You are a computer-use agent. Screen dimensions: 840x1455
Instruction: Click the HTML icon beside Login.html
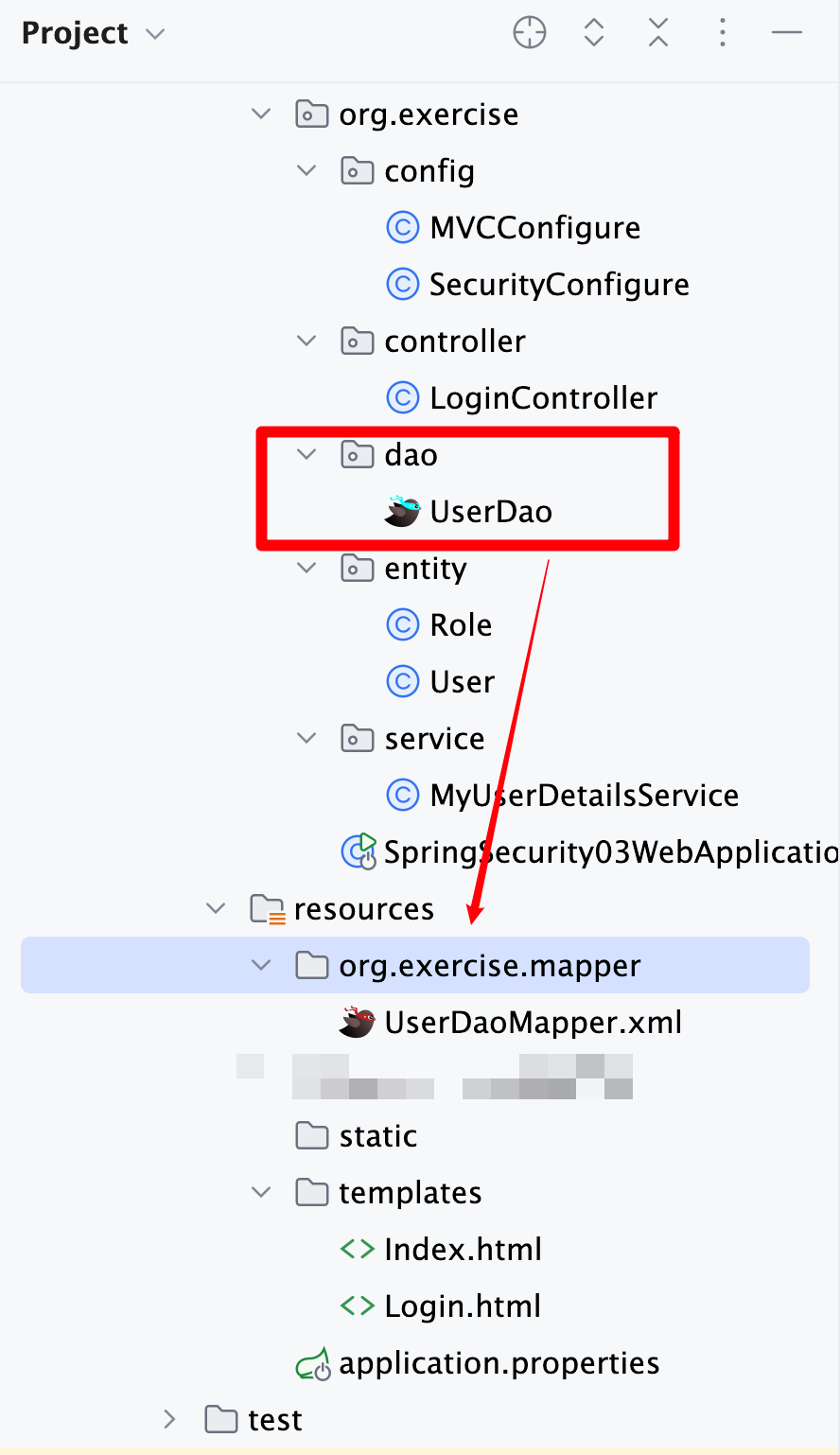pyautogui.click(x=357, y=1306)
